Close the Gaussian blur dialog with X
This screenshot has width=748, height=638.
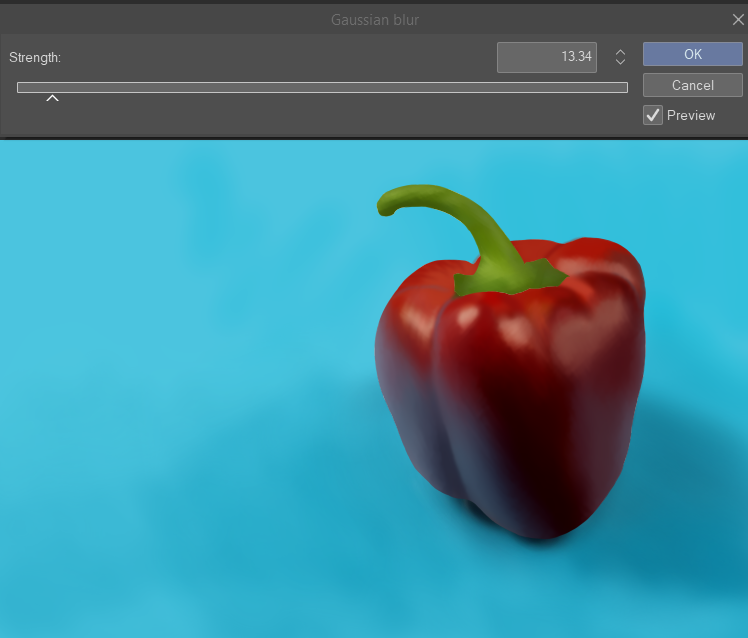coord(737,19)
